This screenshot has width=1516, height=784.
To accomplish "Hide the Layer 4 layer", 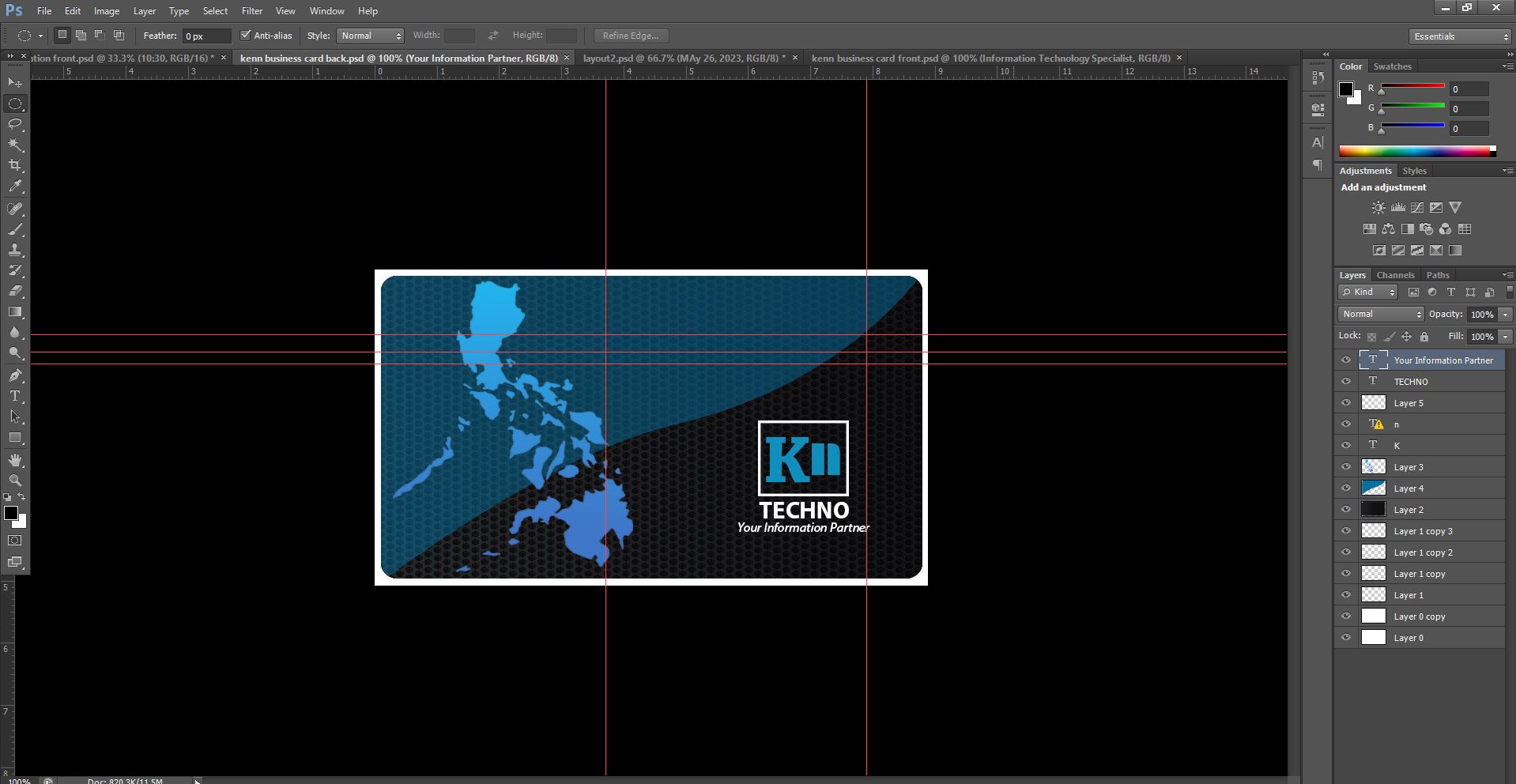I will 1346,488.
